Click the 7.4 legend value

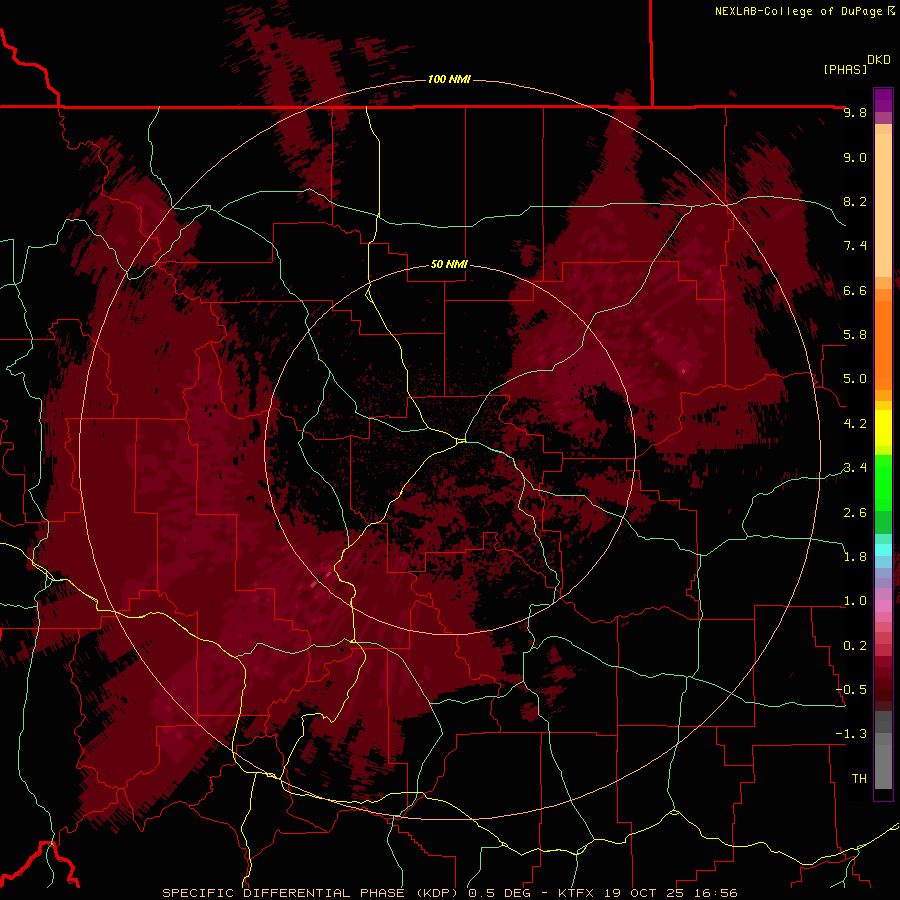(855, 246)
